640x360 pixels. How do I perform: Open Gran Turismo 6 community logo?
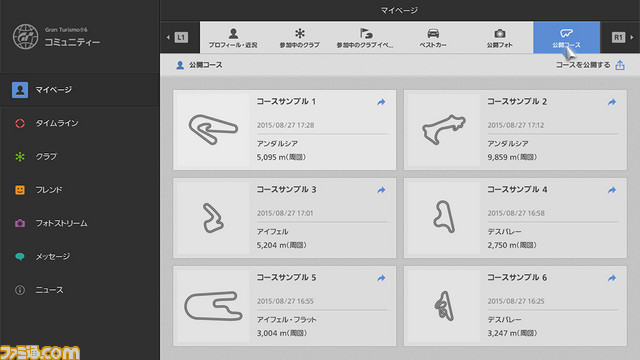[25, 36]
